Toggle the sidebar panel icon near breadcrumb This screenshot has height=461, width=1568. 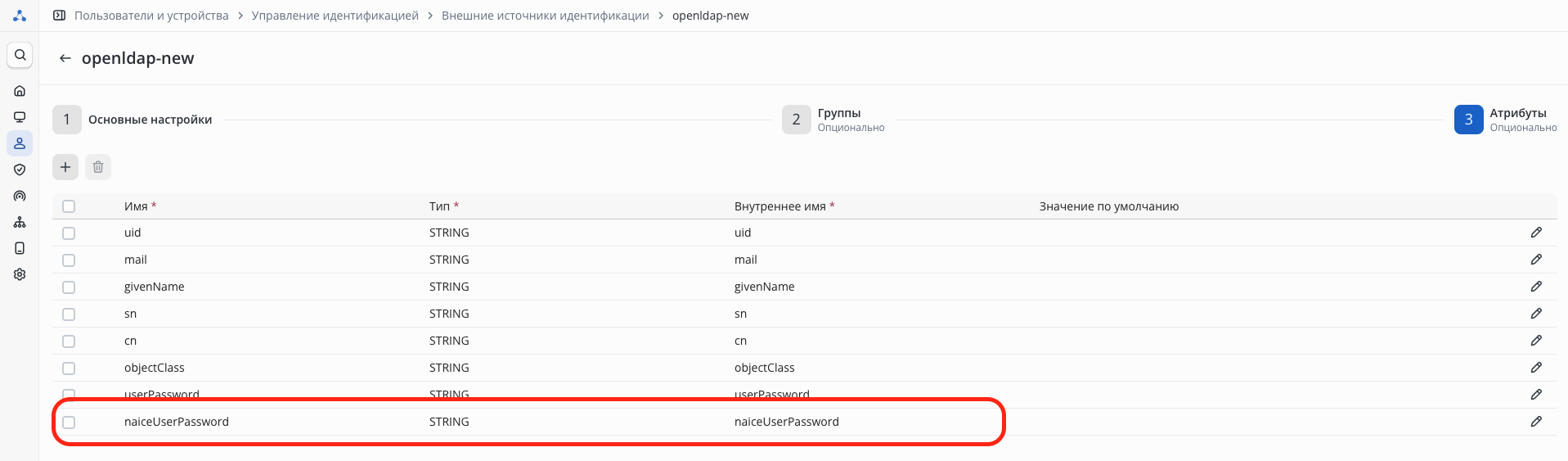point(59,16)
